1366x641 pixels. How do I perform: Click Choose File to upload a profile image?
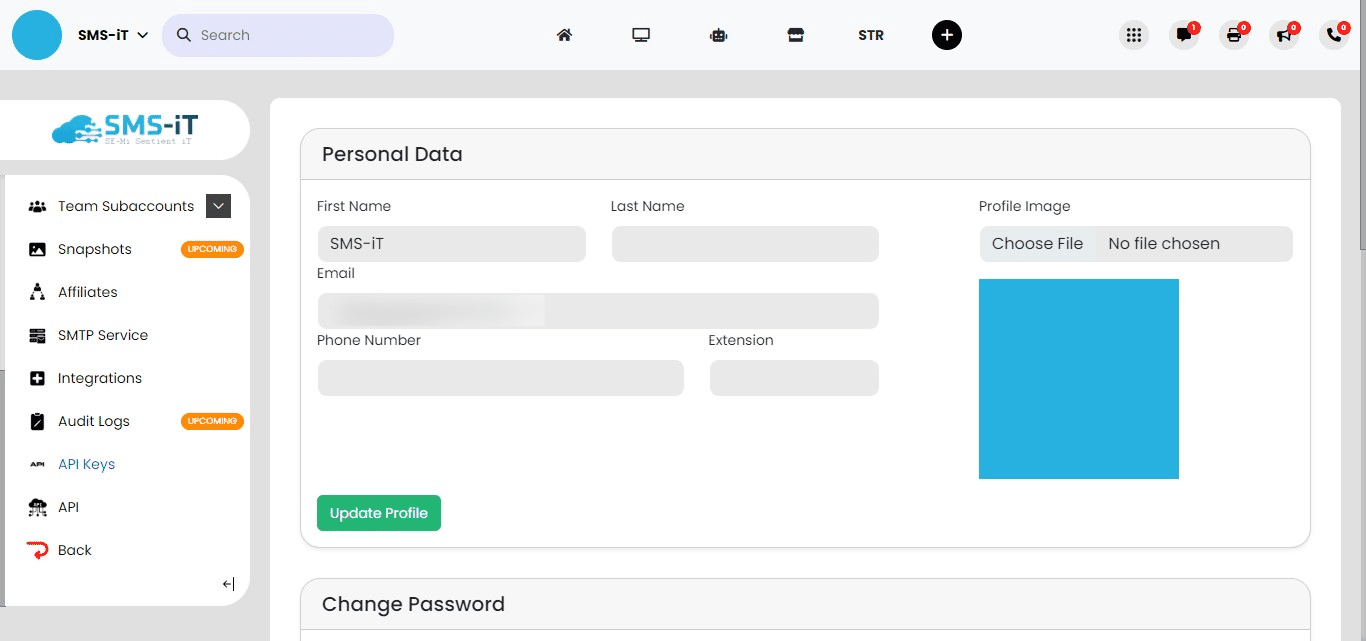click(1037, 243)
